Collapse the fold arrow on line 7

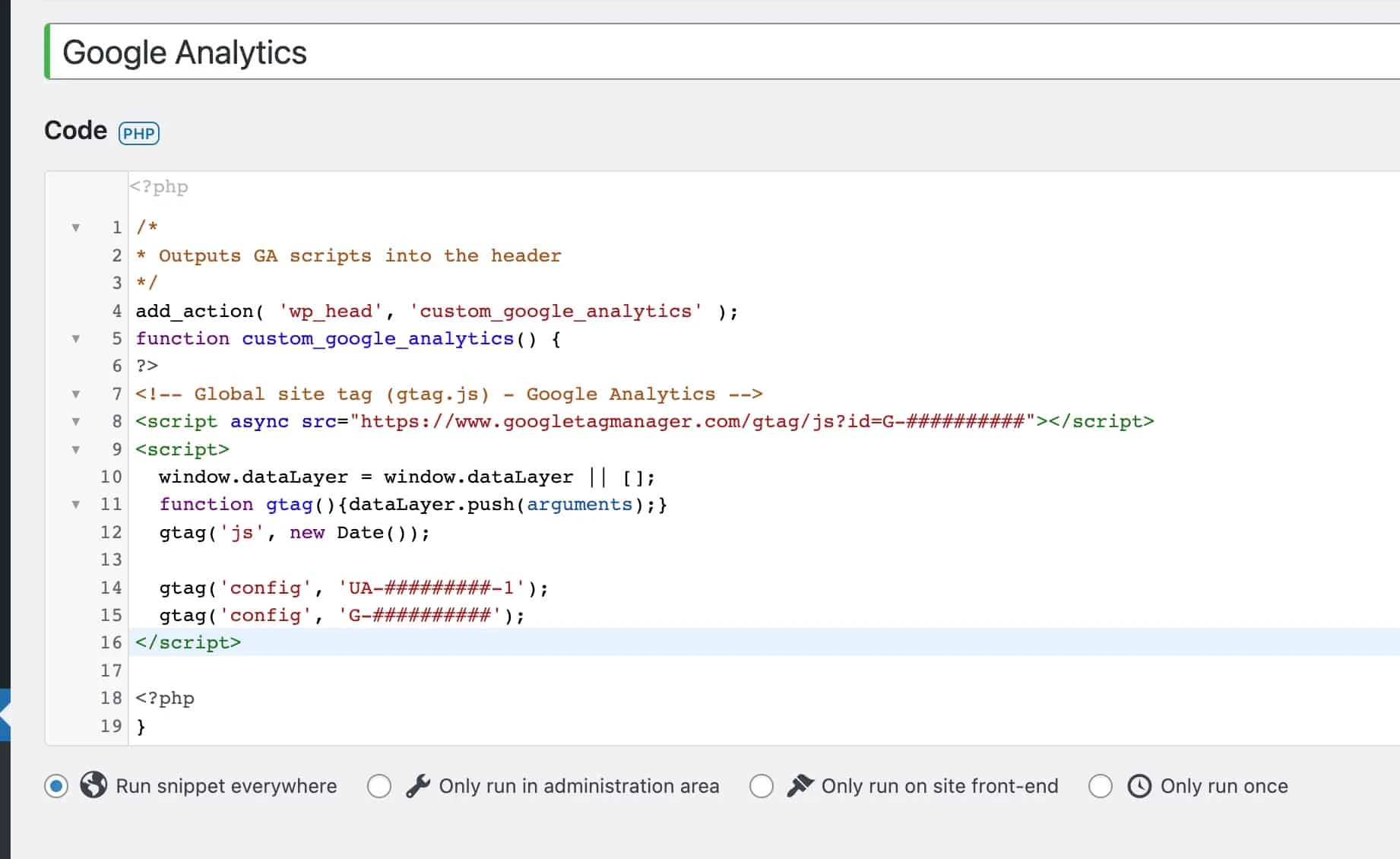tap(75, 394)
